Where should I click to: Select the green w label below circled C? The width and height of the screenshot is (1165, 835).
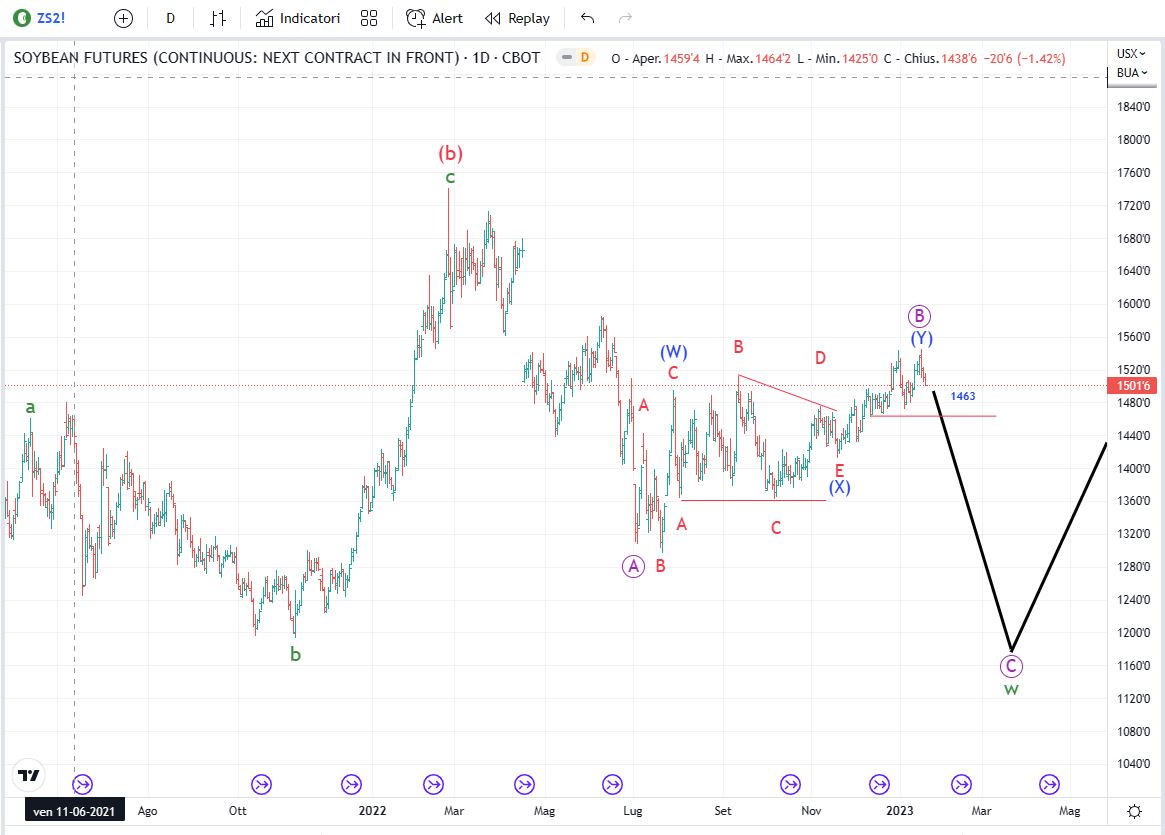(1011, 689)
